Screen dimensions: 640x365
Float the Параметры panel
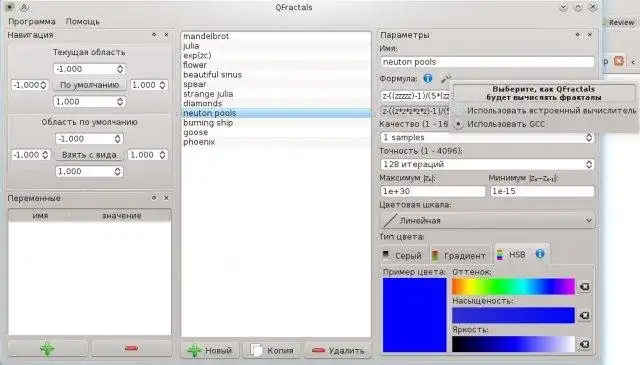(x=577, y=35)
